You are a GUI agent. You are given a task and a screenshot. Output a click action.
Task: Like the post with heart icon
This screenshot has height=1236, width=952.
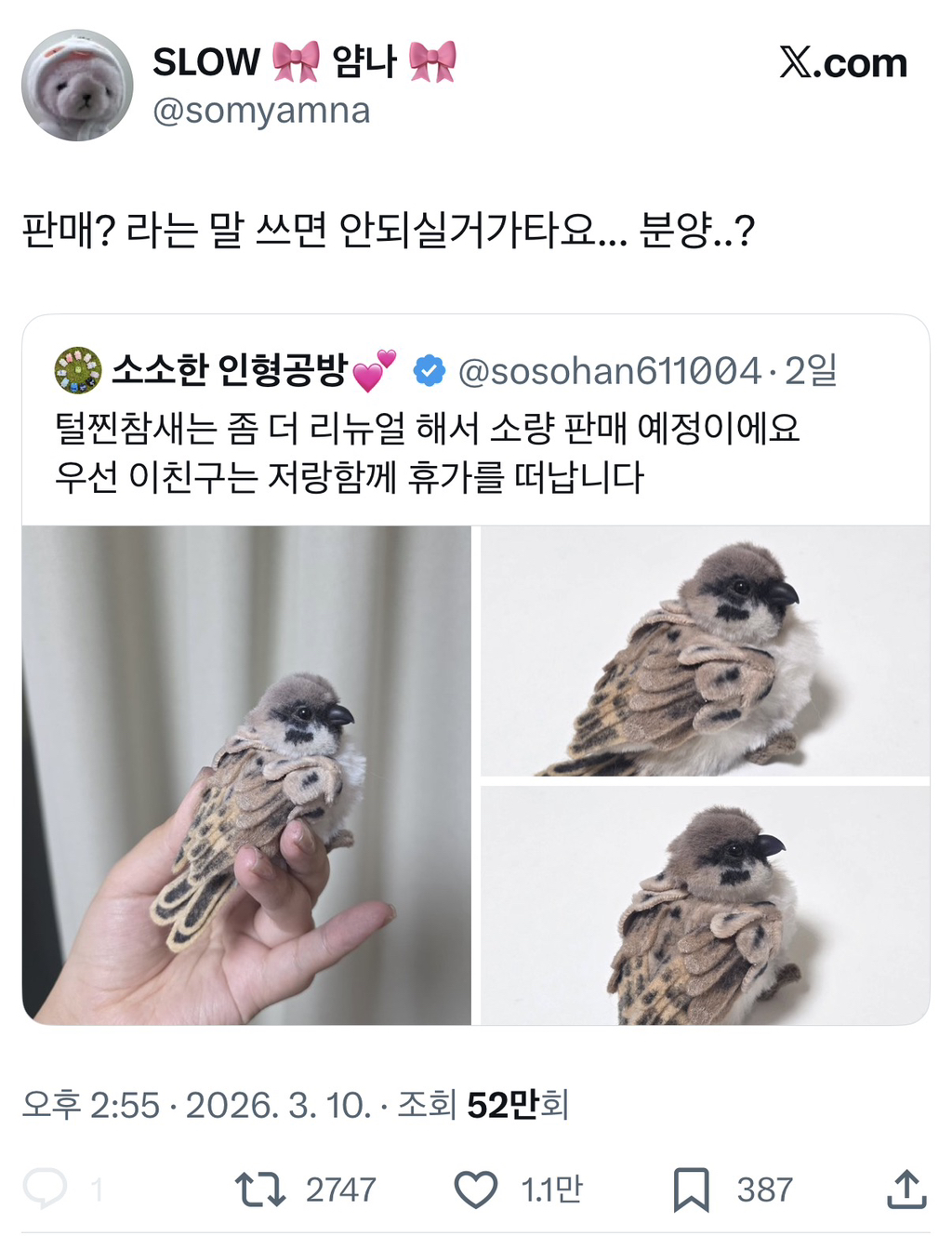pos(476,1189)
